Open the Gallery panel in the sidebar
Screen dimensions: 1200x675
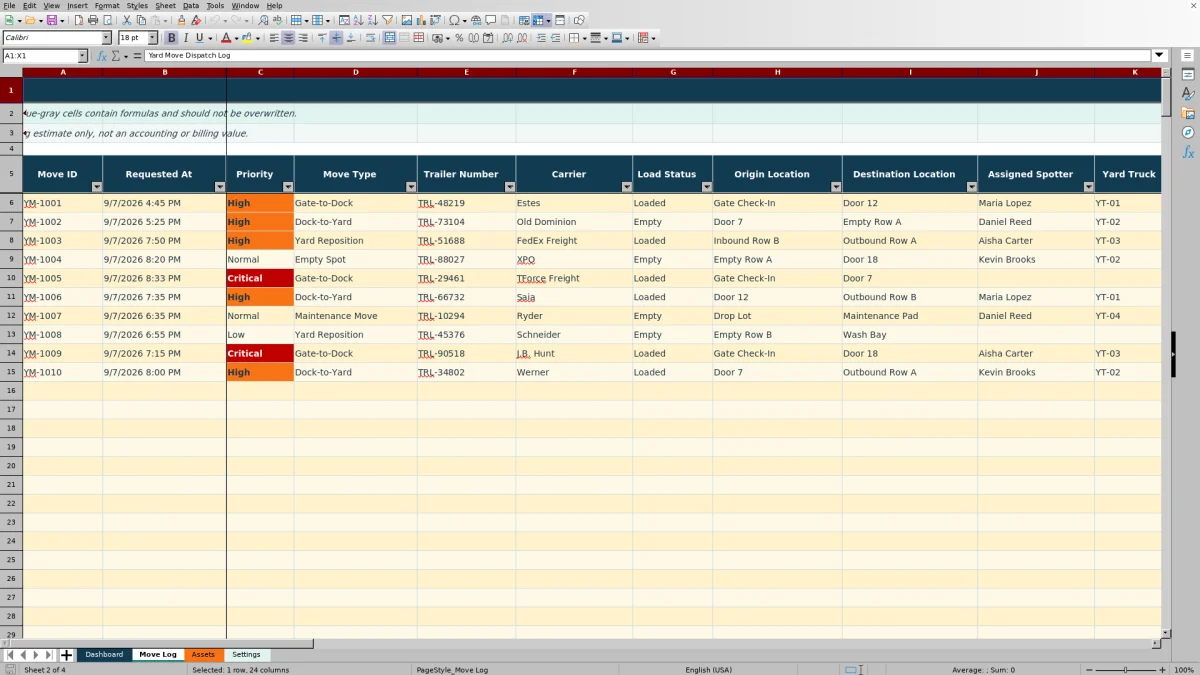pyautogui.click(x=1188, y=113)
